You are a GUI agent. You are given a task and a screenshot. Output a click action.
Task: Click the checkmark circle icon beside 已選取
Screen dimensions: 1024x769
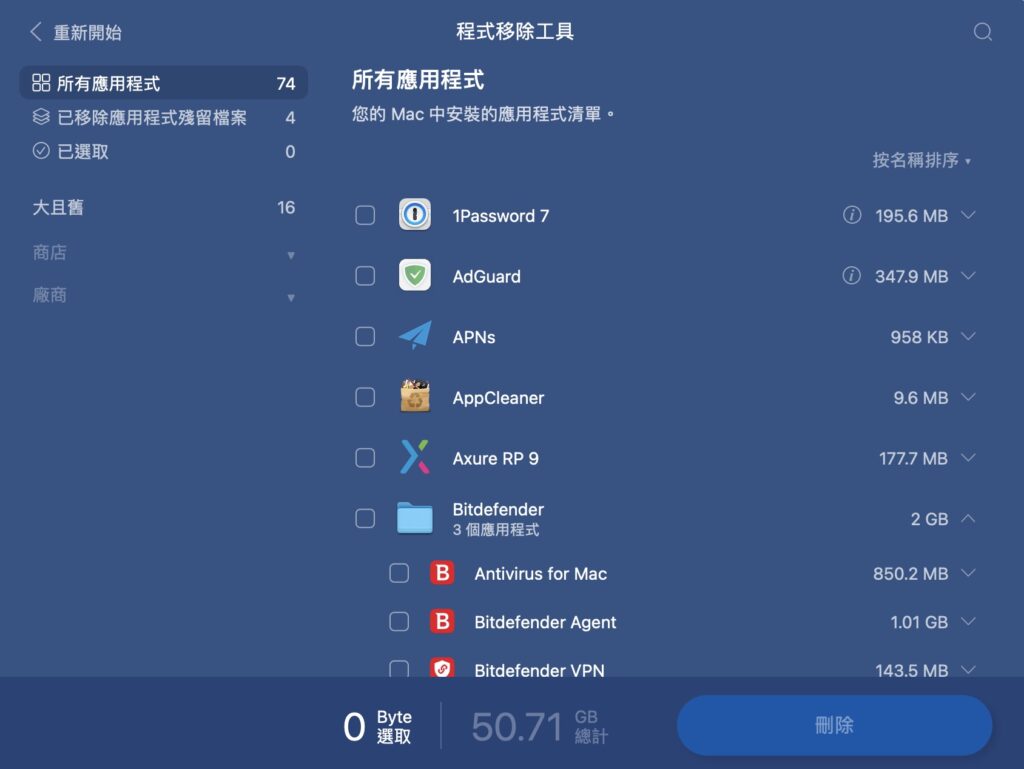pos(41,151)
